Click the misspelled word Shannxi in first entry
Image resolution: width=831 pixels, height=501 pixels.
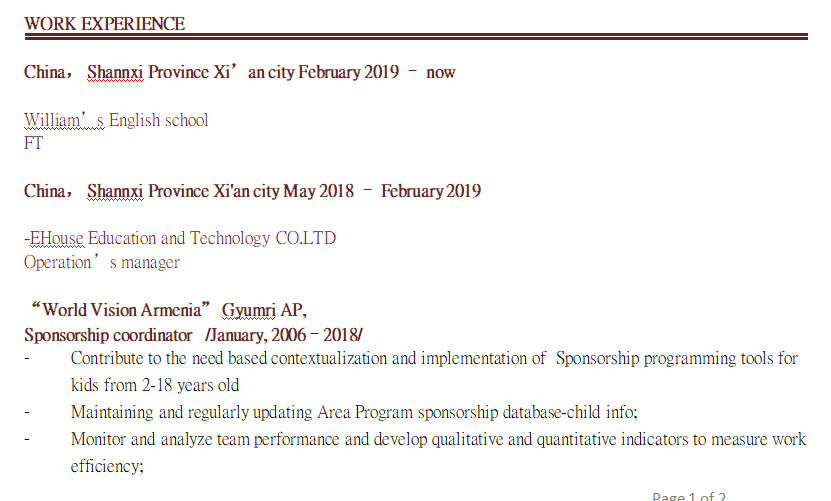(115, 73)
